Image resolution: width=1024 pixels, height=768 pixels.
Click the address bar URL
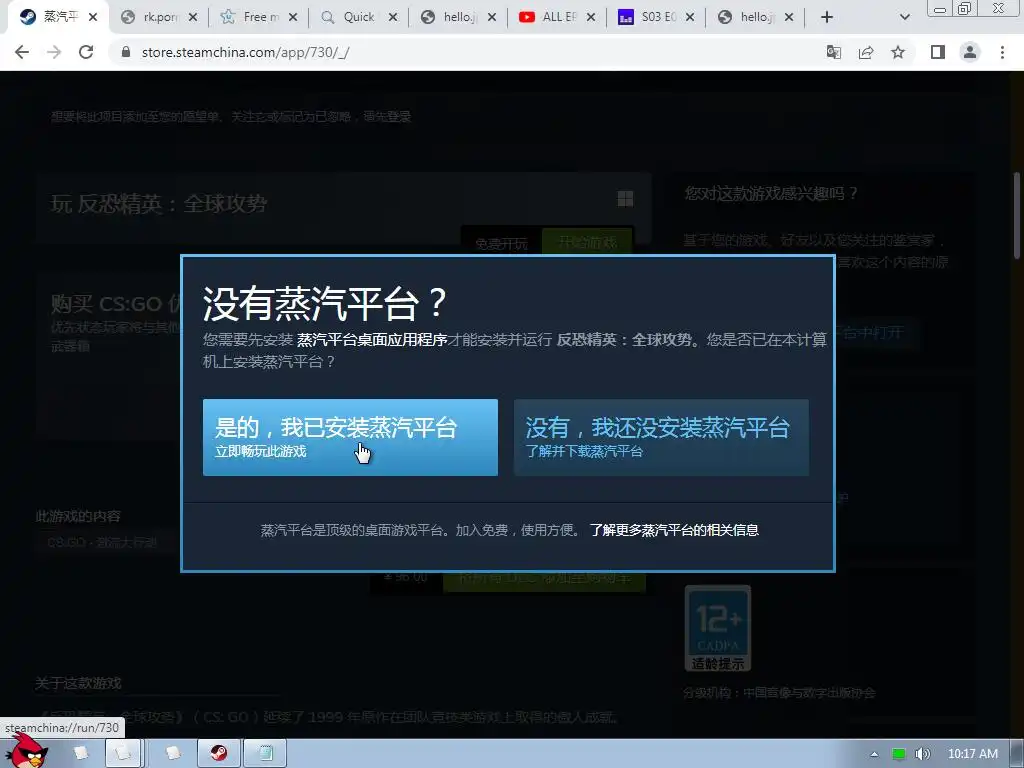[x=246, y=52]
